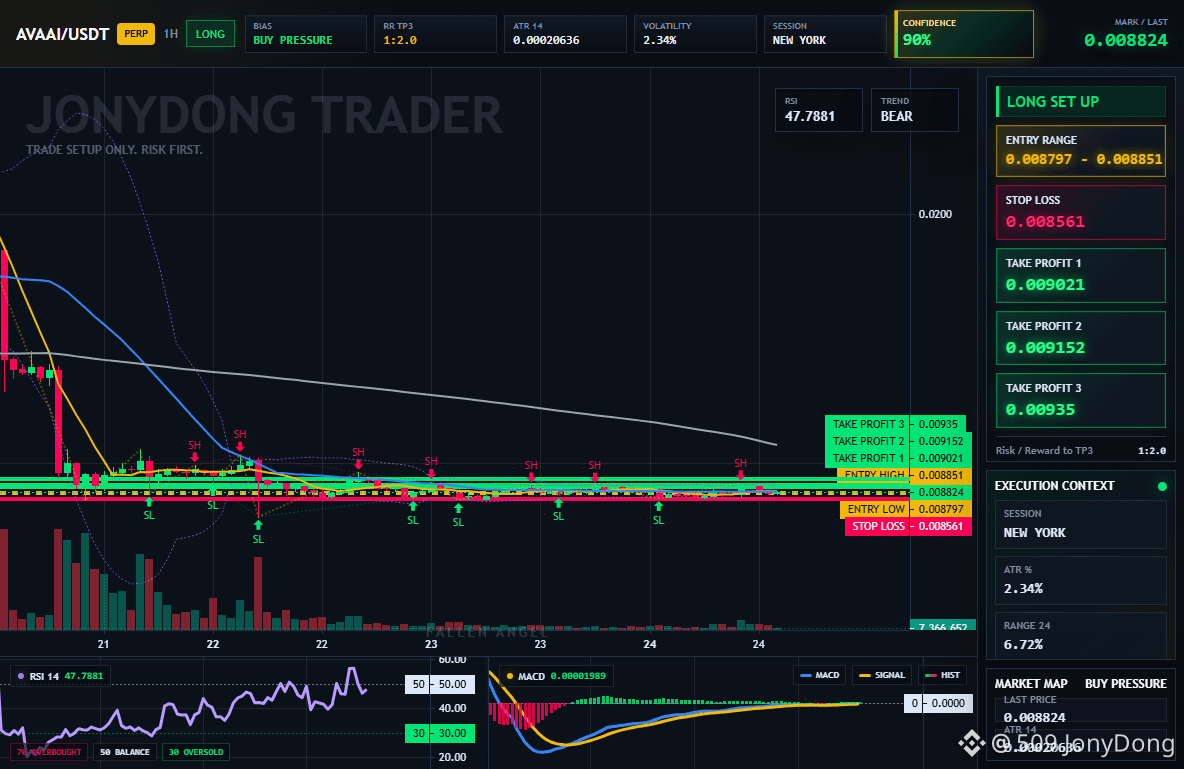1184x769 pixels.
Task: Click the Stop Loss chart line label
Action: pyautogui.click(x=877, y=526)
